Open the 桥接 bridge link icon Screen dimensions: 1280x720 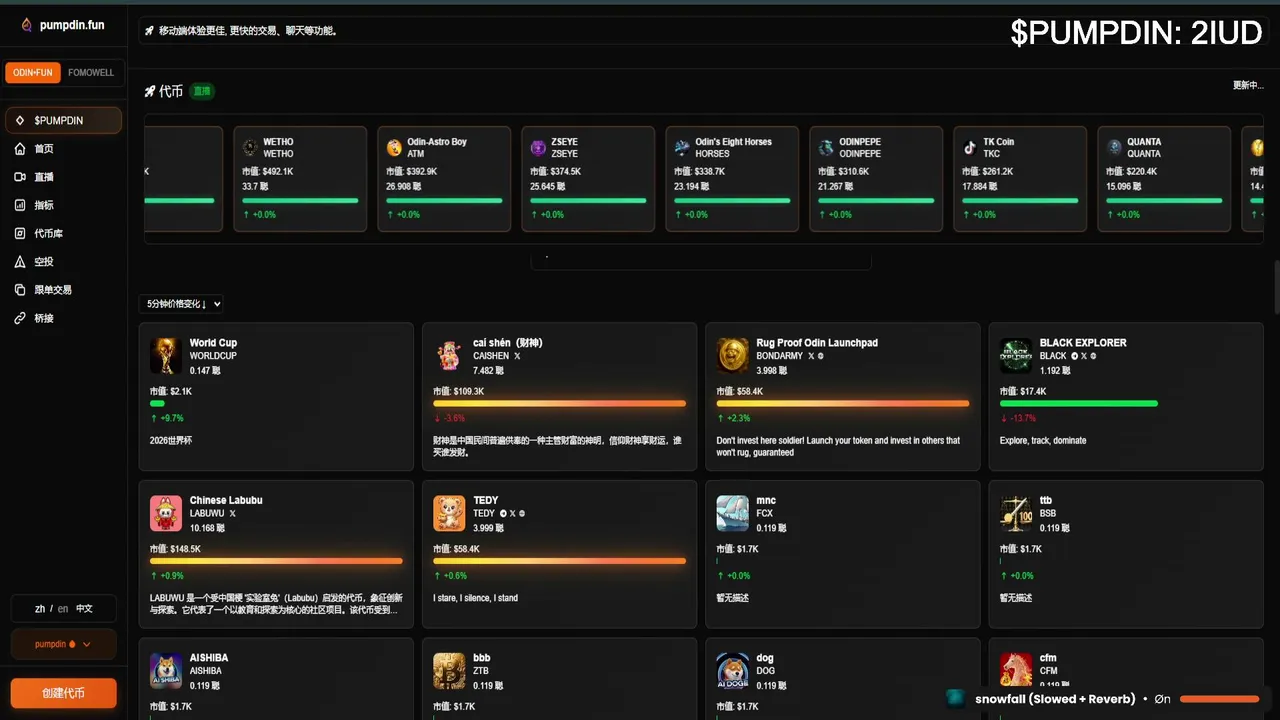pyautogui.click(x=20, y=318)
